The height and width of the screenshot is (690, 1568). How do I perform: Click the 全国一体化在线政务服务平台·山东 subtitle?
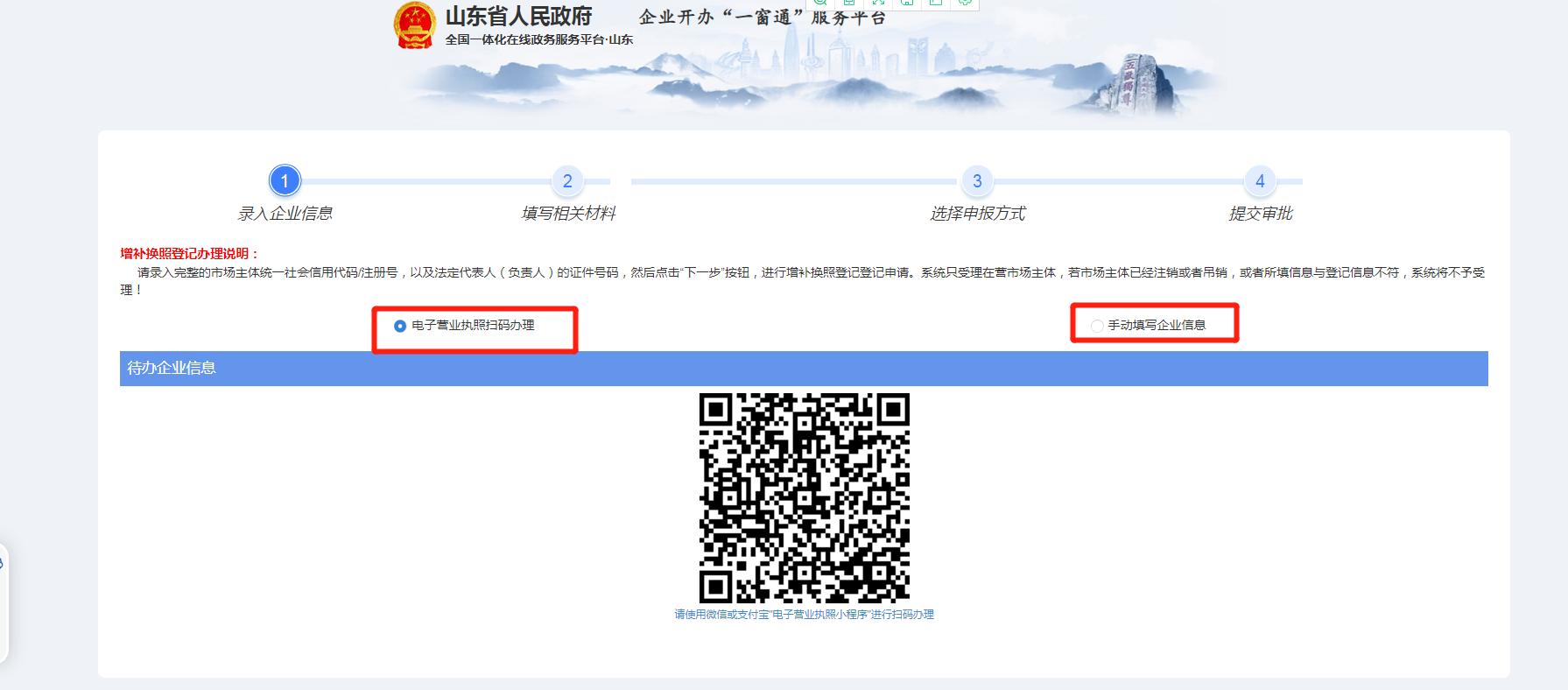click(538, 39)
